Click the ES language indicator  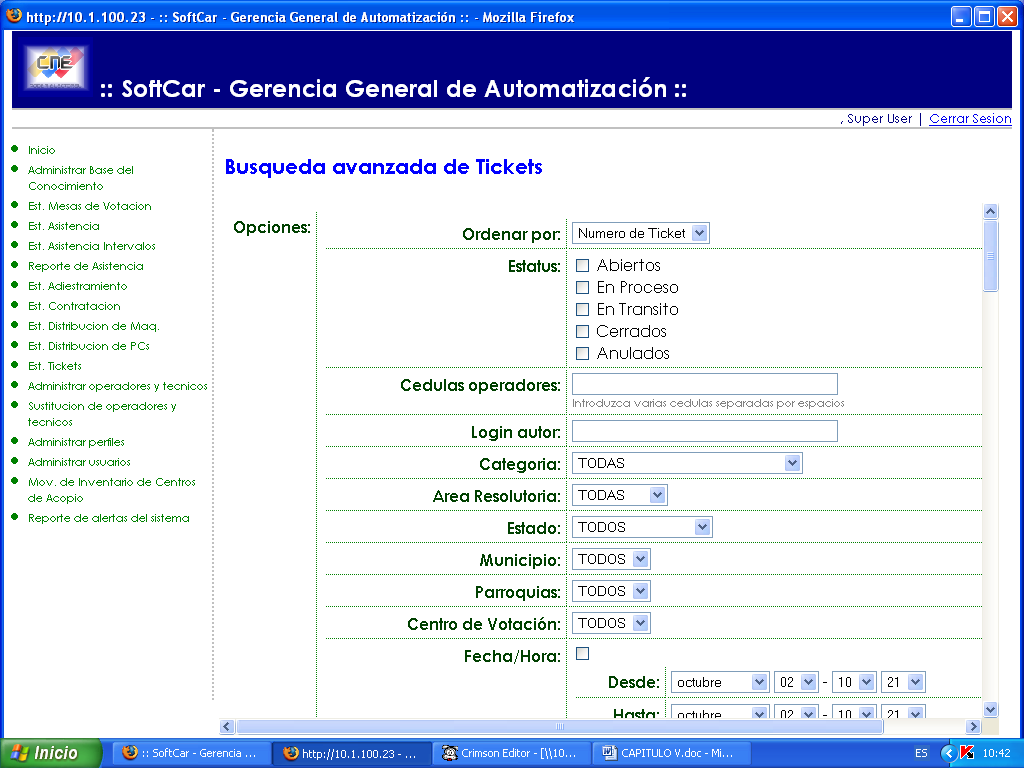coord(921,753)
